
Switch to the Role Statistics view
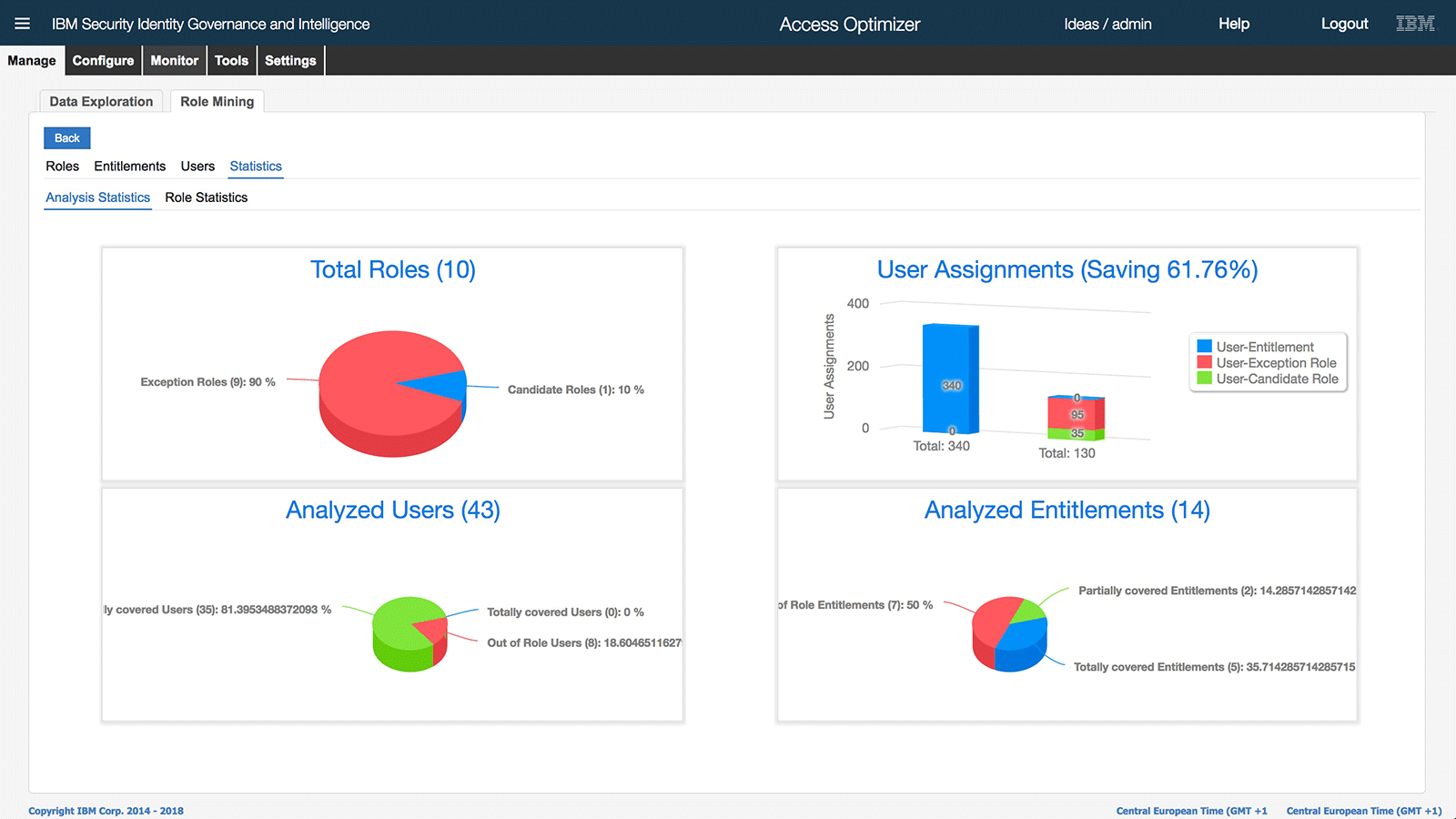207,197
